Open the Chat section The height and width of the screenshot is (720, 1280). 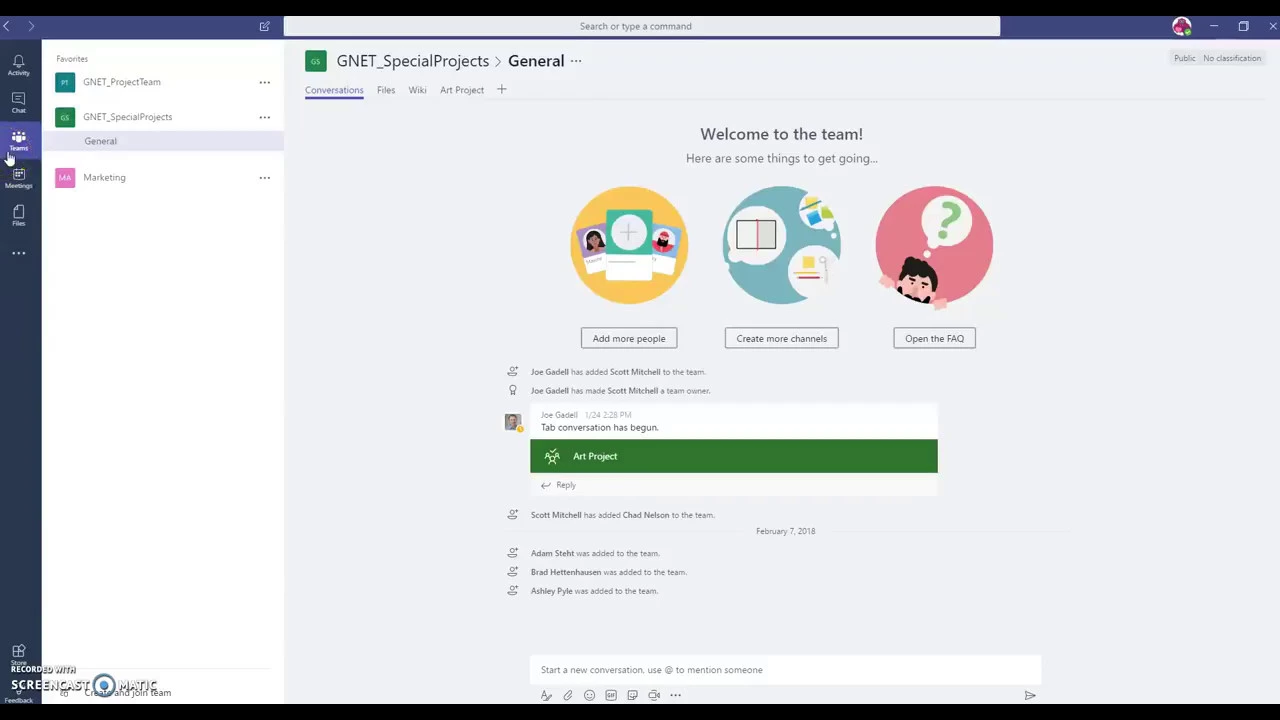click(18, 102)
